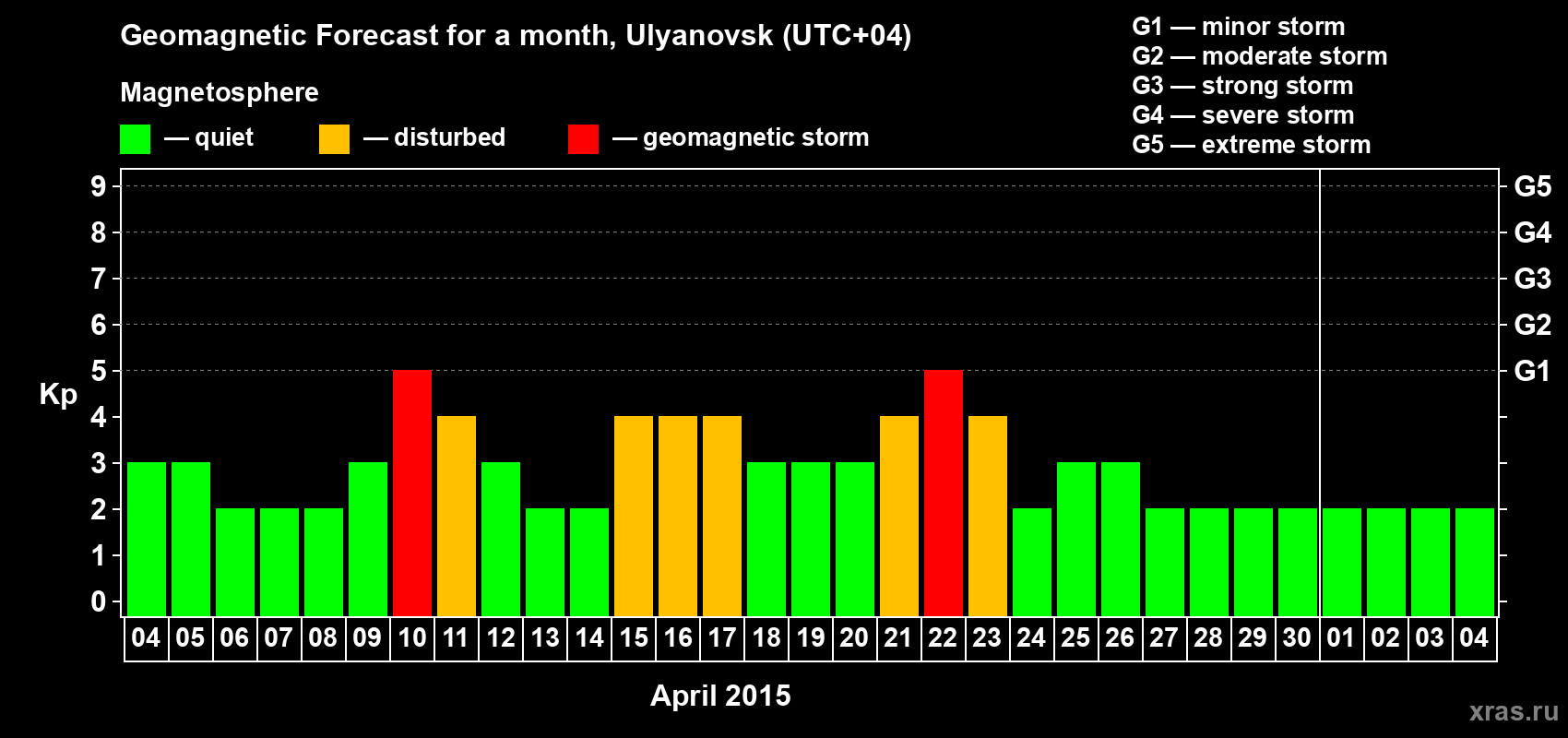This screenshot has height=738, width=1568.
Task: Click the Kp value 5 axis label
Action: click(x=99, y=371)
